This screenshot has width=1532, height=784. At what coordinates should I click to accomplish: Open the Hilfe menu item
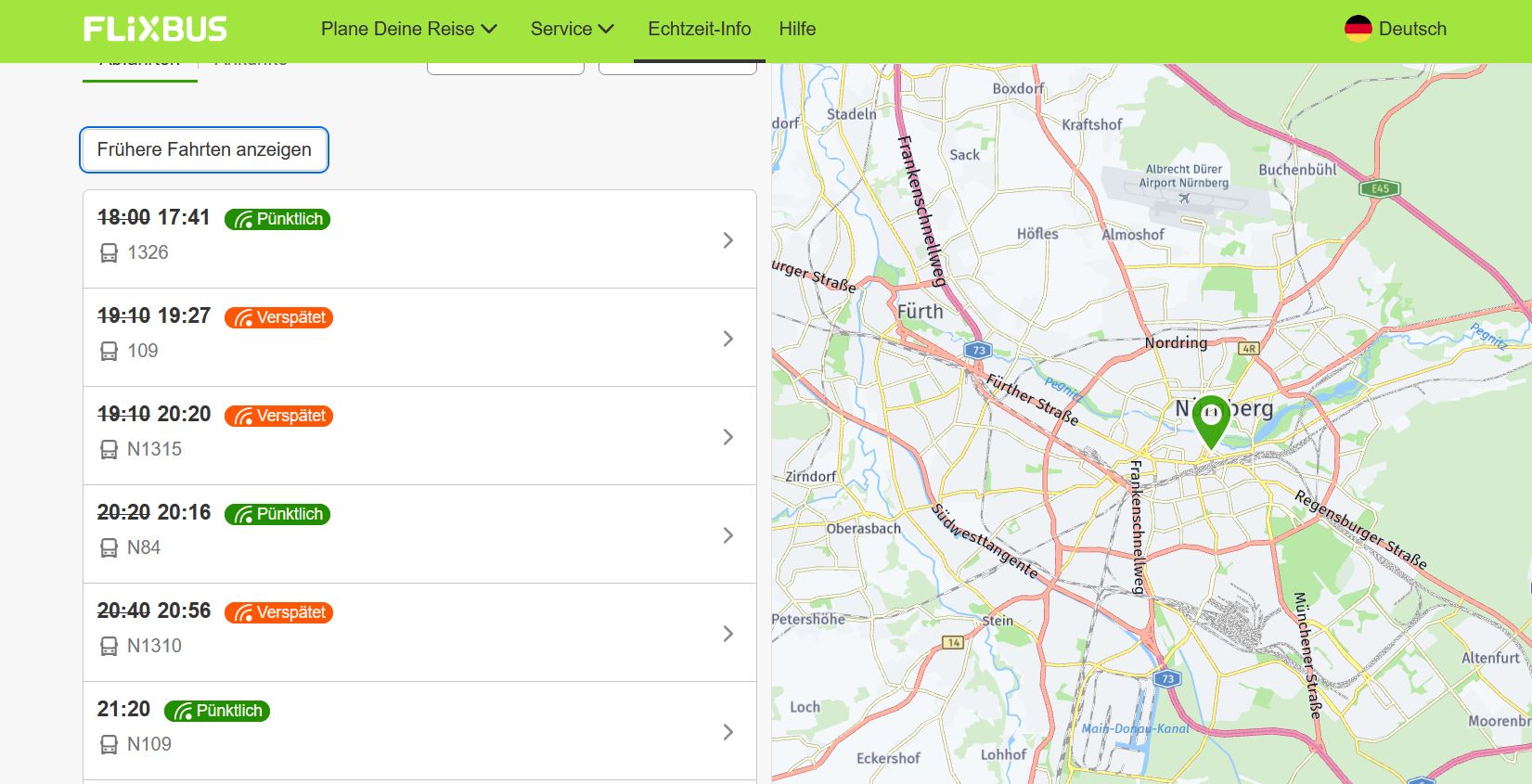click(x=797, y=29)
